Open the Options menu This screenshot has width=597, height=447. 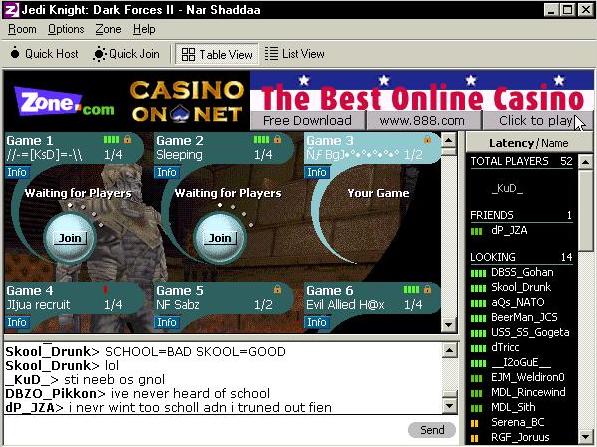(66, 29)
